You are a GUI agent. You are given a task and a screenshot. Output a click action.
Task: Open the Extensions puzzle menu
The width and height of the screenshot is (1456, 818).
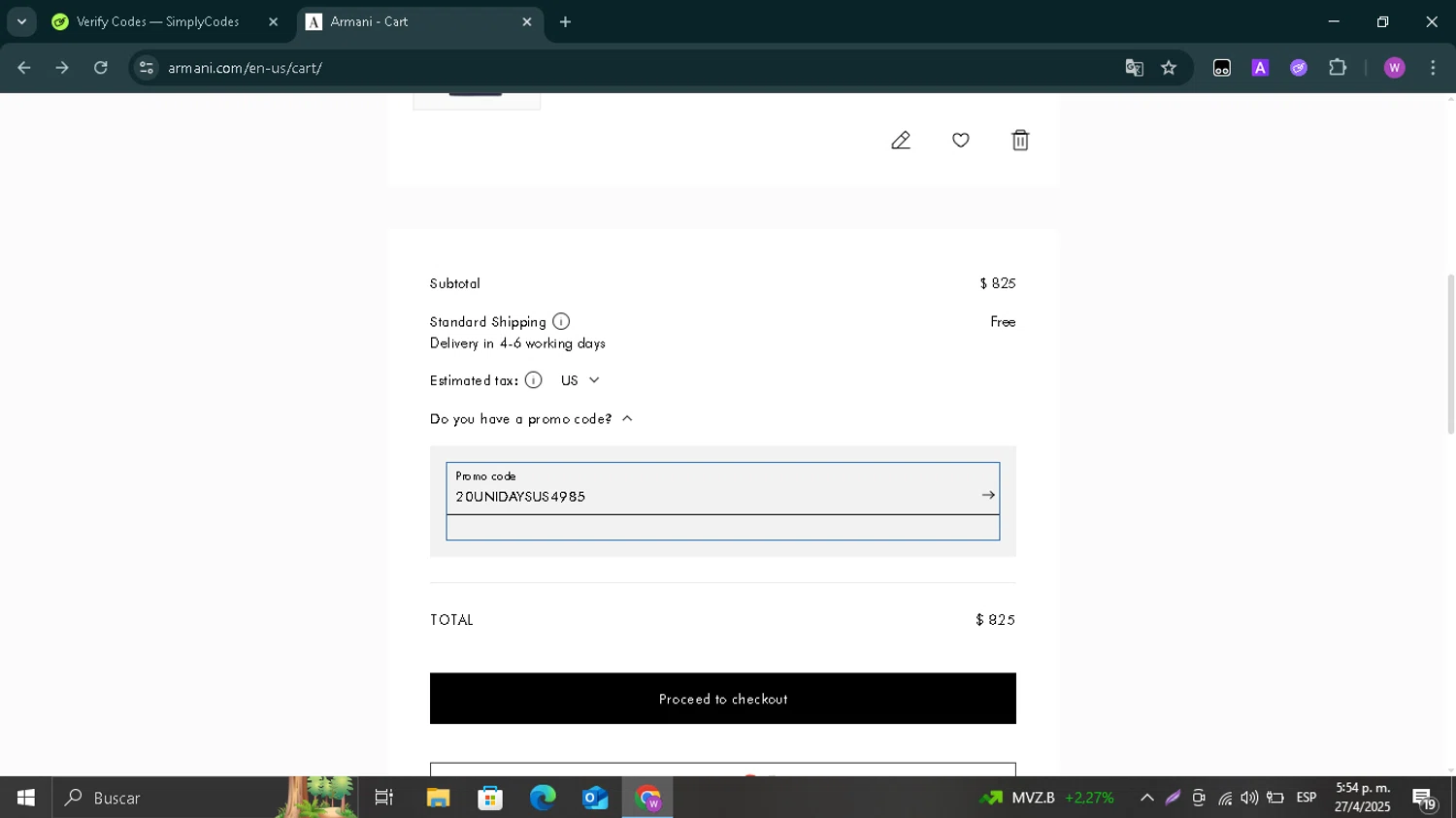(x=1338, y=68)
